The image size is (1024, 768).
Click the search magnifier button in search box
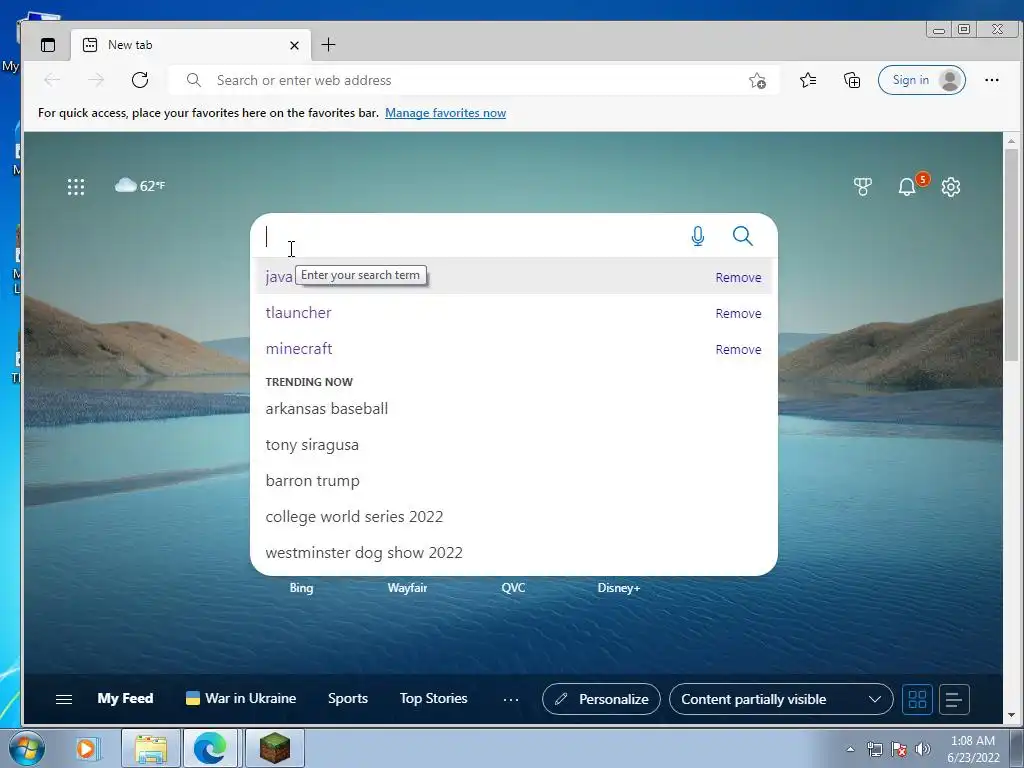coord(743,236)
